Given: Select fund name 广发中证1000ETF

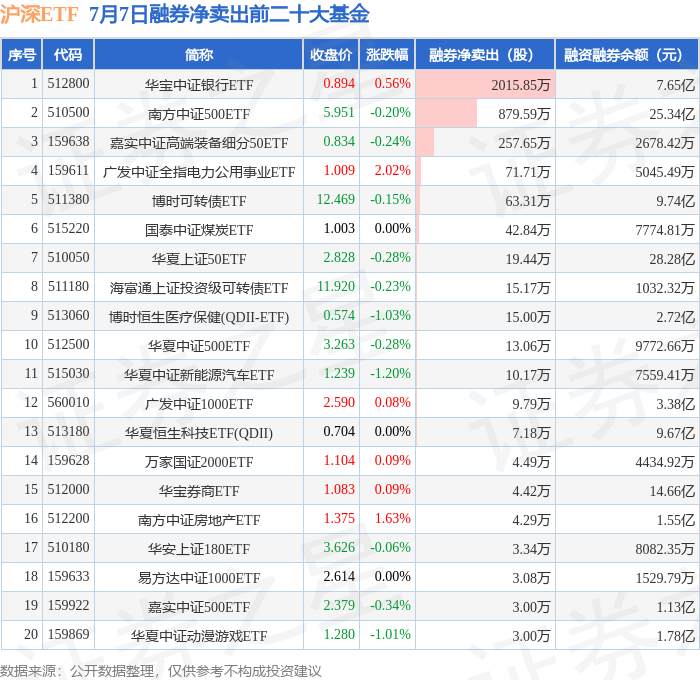Looking at the screenshot, I should [x=199, y=404].
